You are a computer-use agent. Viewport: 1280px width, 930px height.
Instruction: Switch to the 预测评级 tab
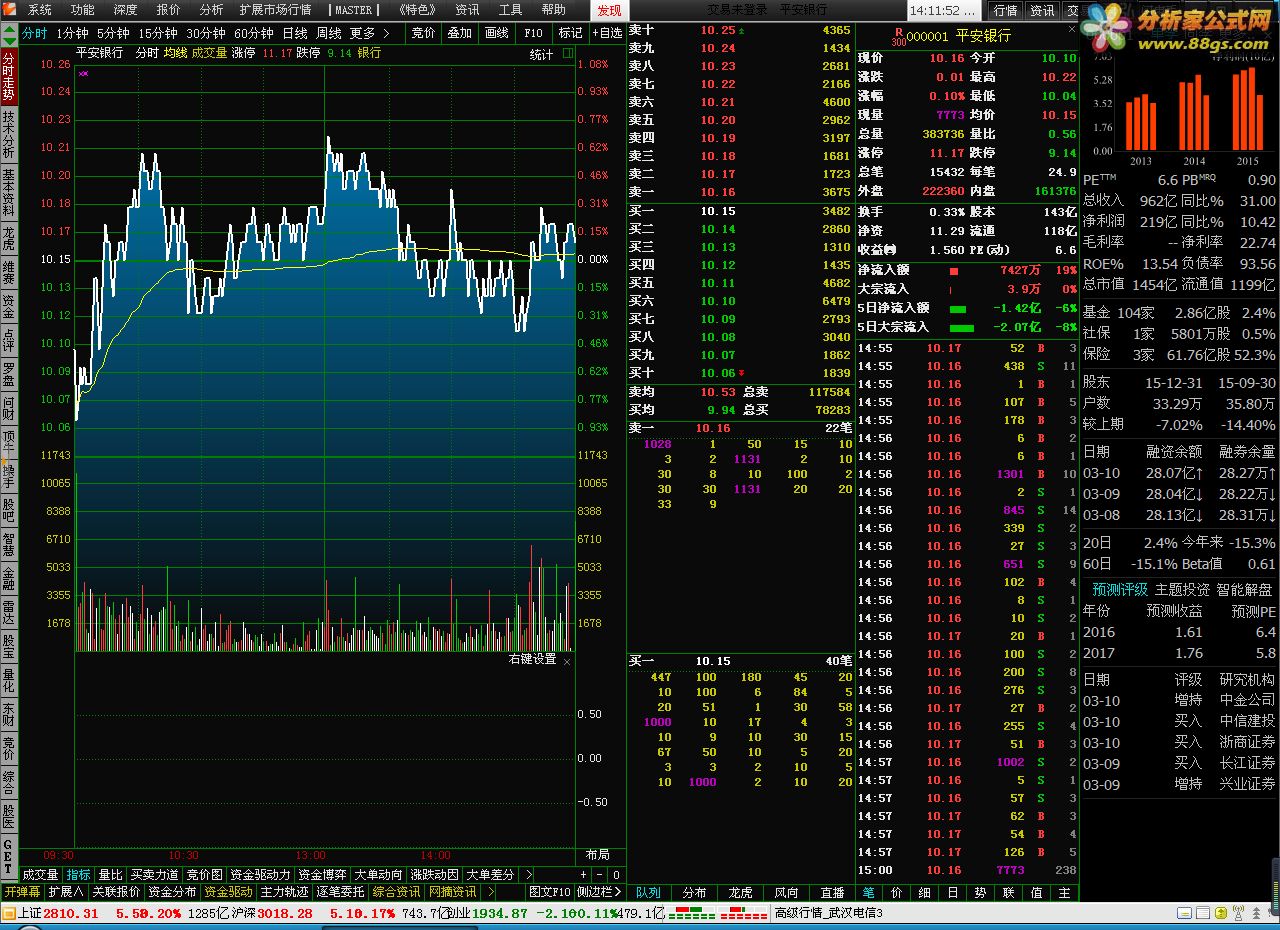[1120, 589]
